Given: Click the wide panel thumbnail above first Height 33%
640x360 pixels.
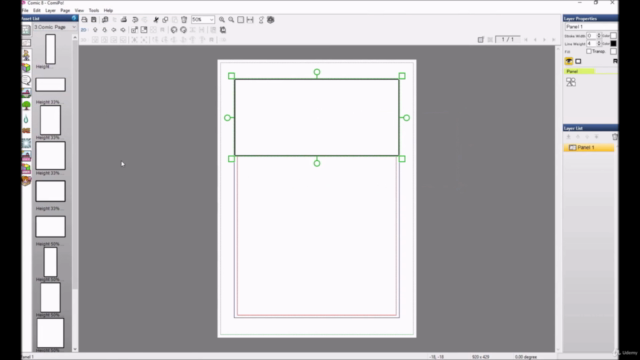Looking at the screenshot, I should pyautogui.click(x=50, y=84).
